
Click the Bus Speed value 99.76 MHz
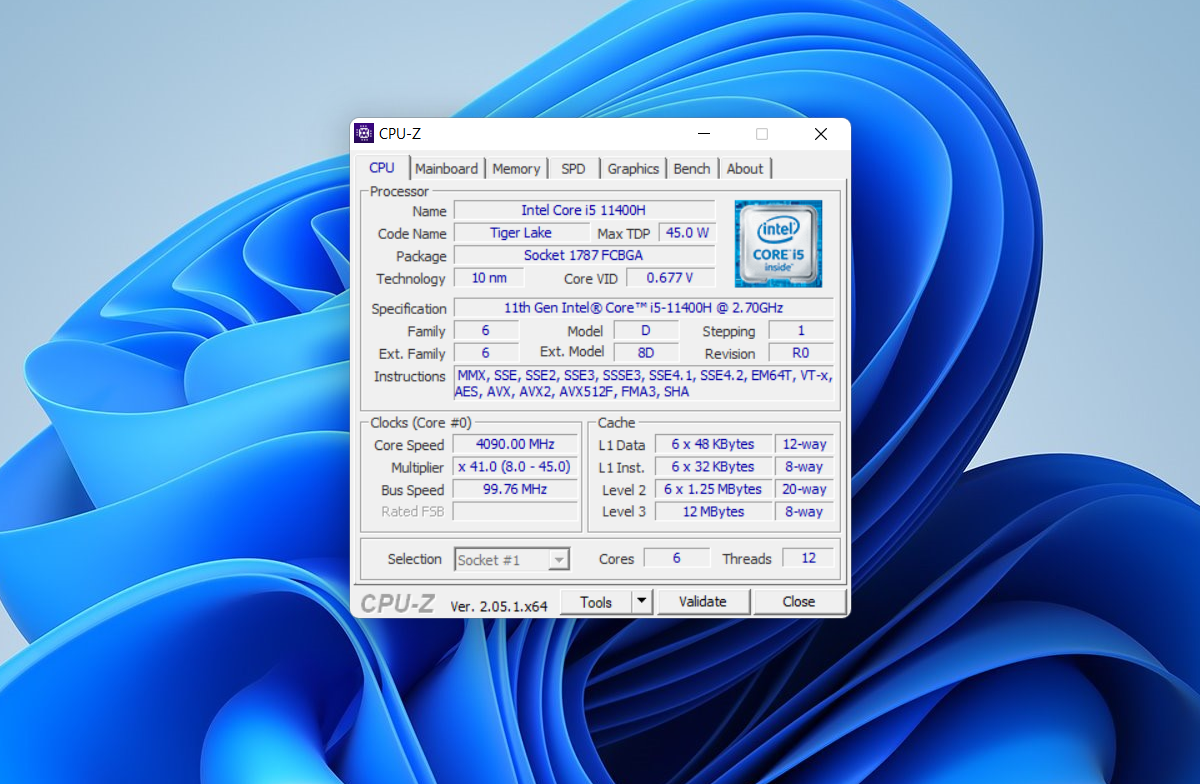515,489
